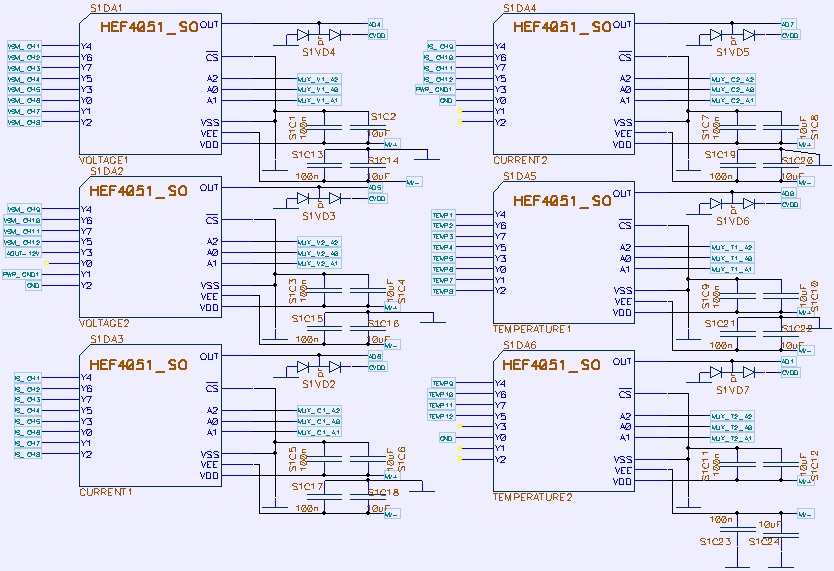Select the MUX_V1_A2 net label
834x571 pixels.
pos(318,79)
